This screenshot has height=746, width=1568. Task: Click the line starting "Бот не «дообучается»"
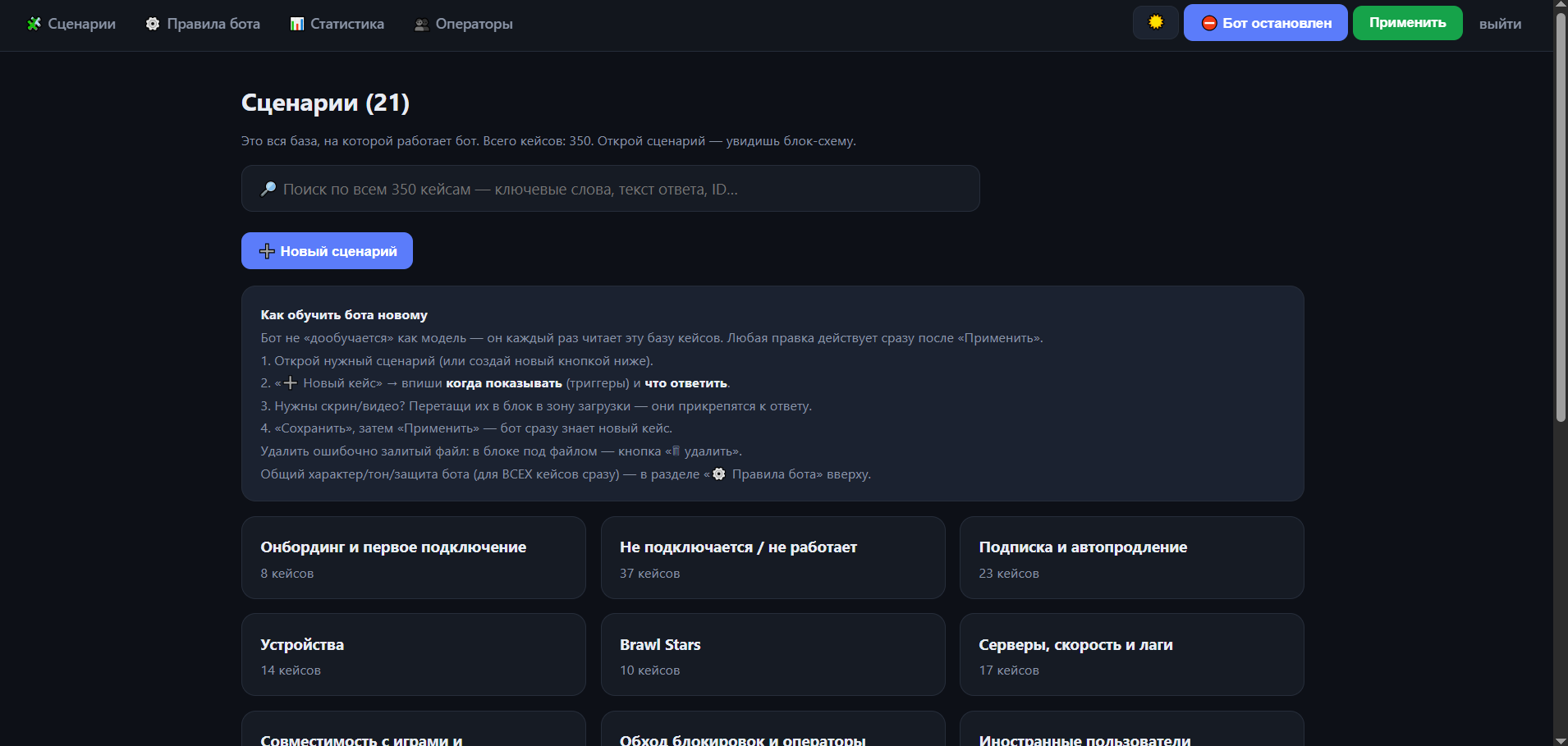point(652,338)
